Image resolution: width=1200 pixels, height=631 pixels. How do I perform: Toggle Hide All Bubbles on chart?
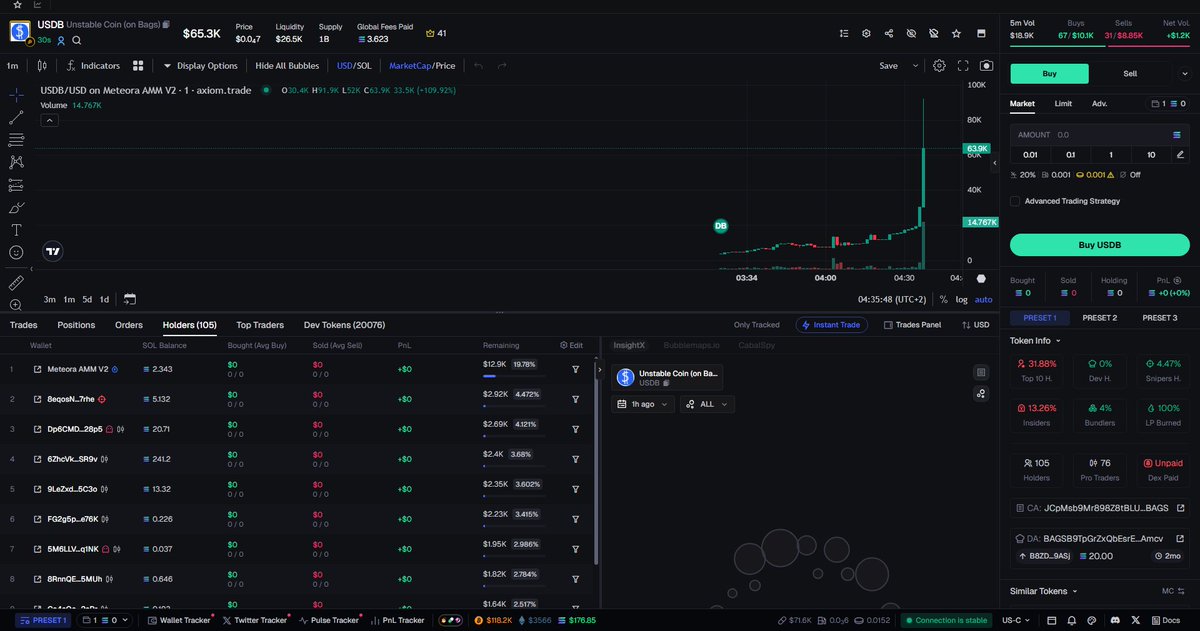pos(287,66)
